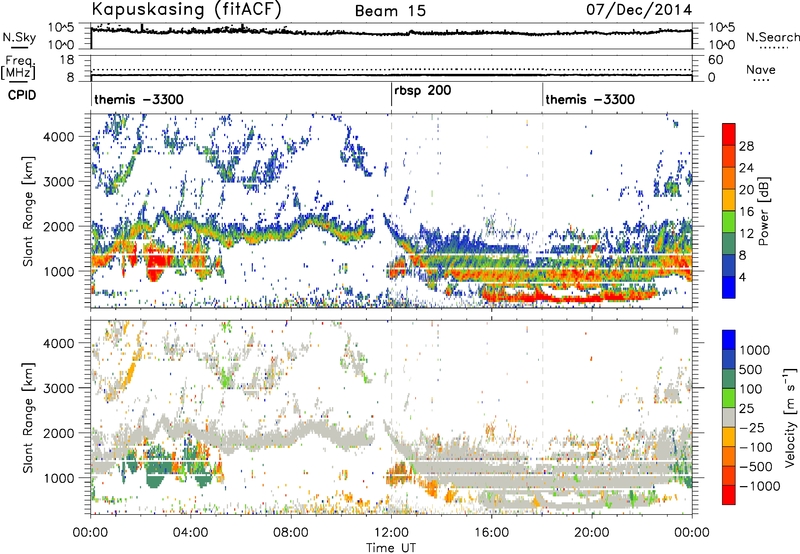Click the '60' tick on the Nave axis
Image resolution: width=800 pixels, height=554 pixels.
click(715, 60)
